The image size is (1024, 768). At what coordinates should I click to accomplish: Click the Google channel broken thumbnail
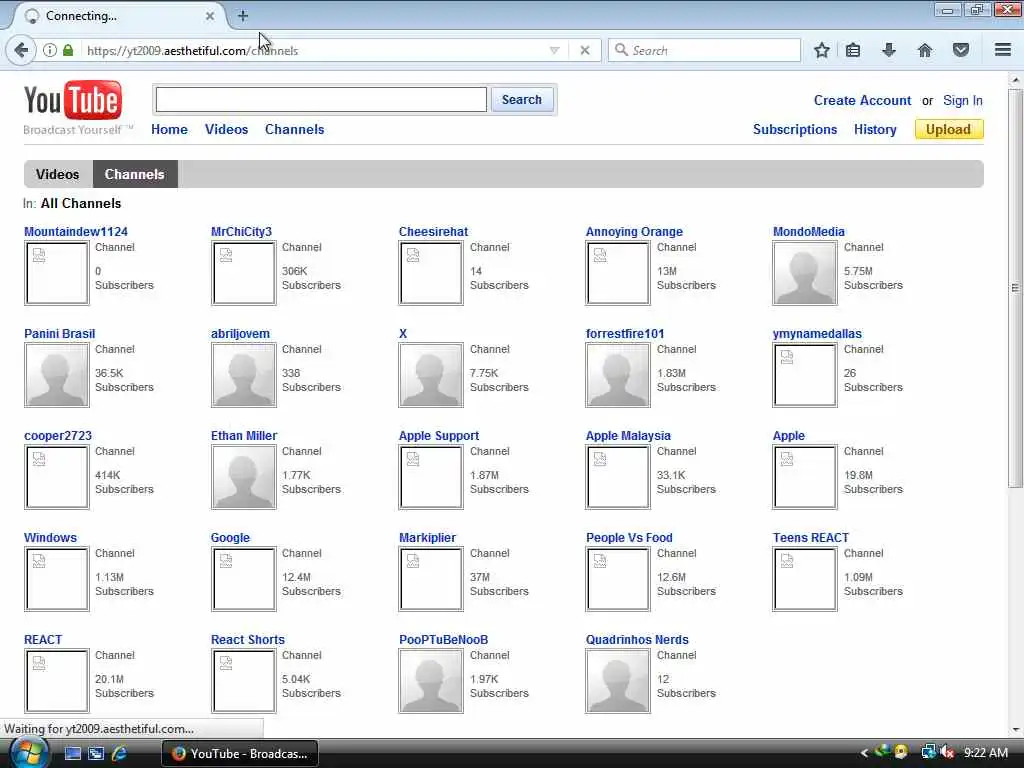coord(243,579)
